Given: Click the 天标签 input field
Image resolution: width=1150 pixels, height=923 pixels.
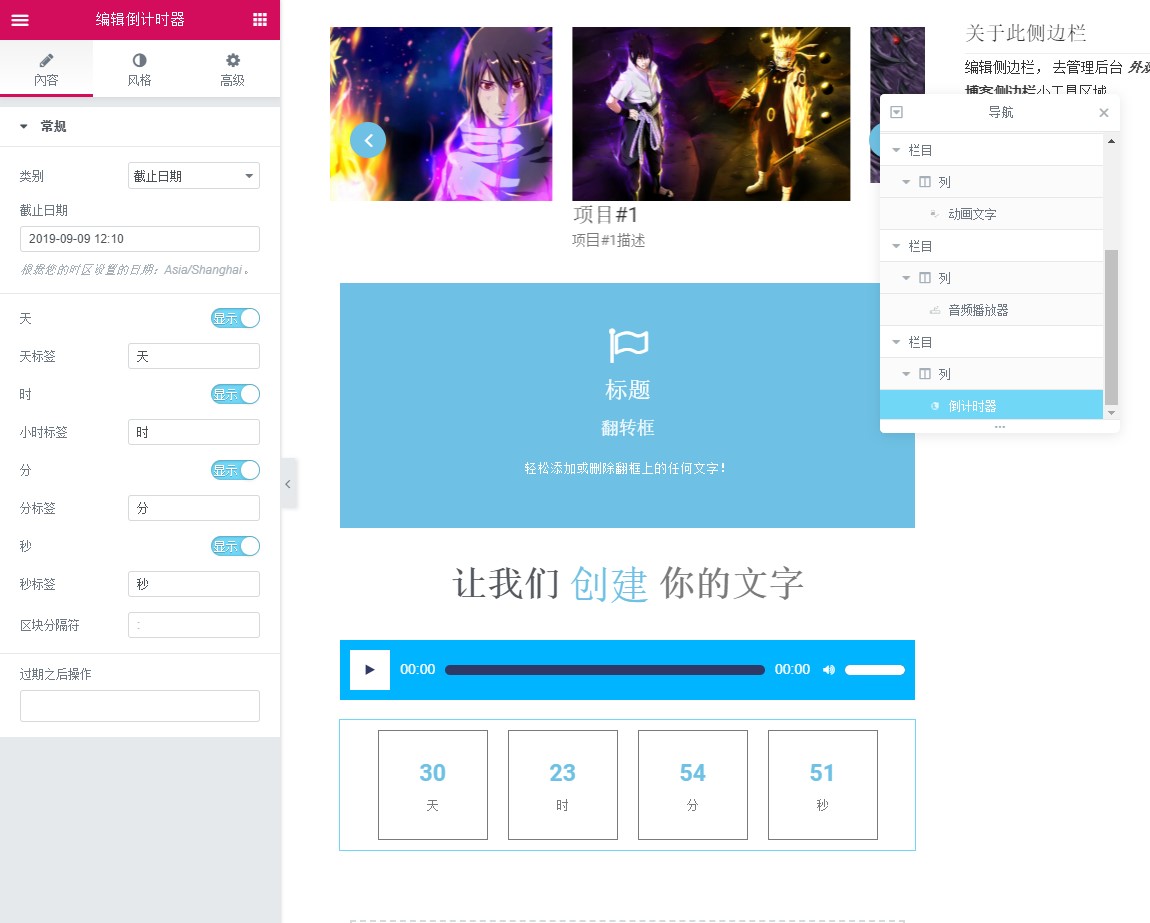Looking at the screenshot, I should click(x=194, y=356).
